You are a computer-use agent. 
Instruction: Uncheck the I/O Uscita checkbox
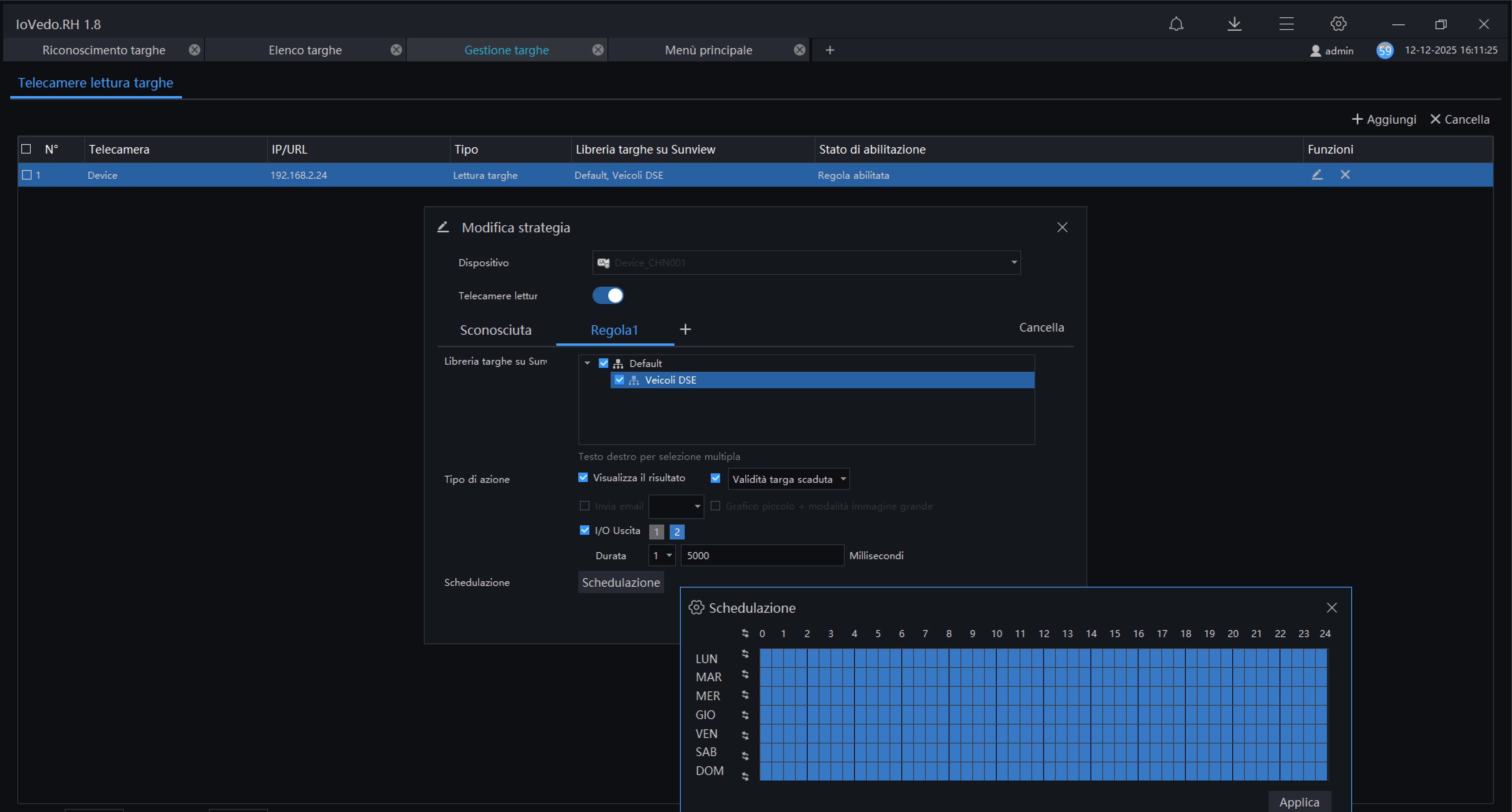click(x=584, y=530)
